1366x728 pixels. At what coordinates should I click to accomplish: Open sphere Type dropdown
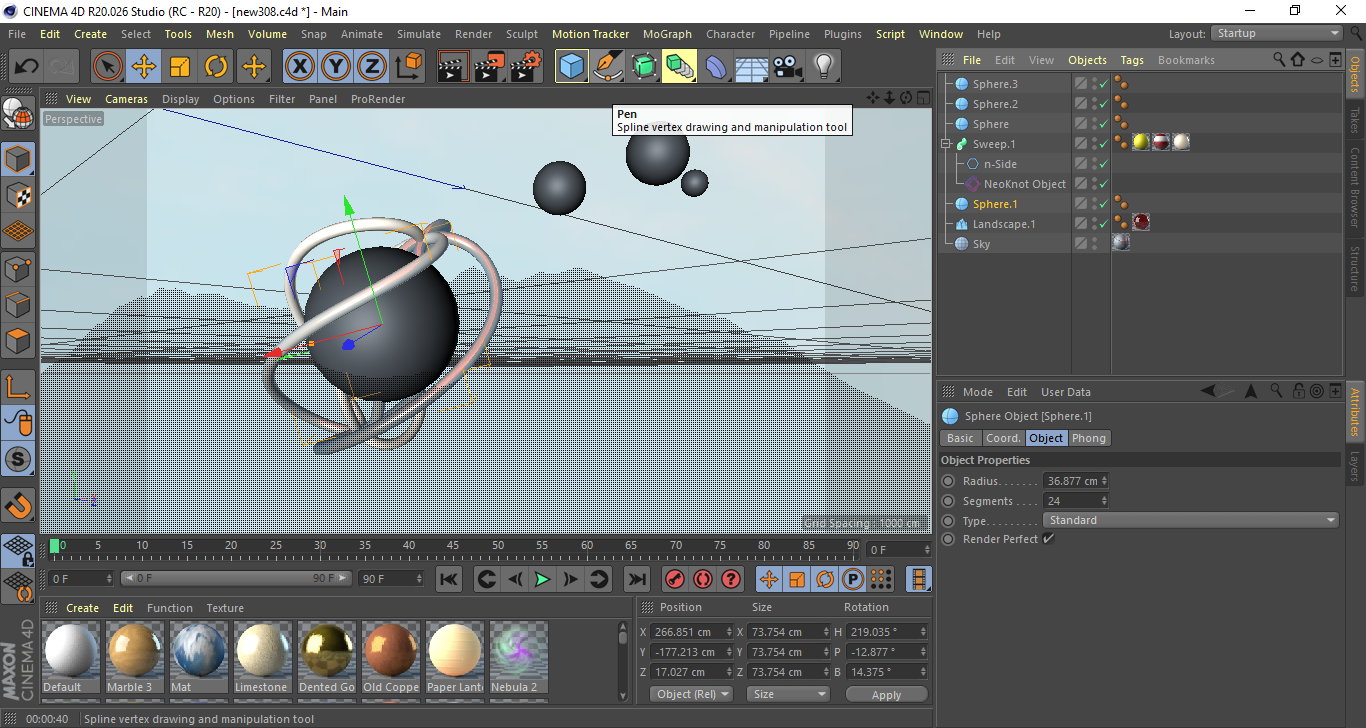pos(1191,520)
